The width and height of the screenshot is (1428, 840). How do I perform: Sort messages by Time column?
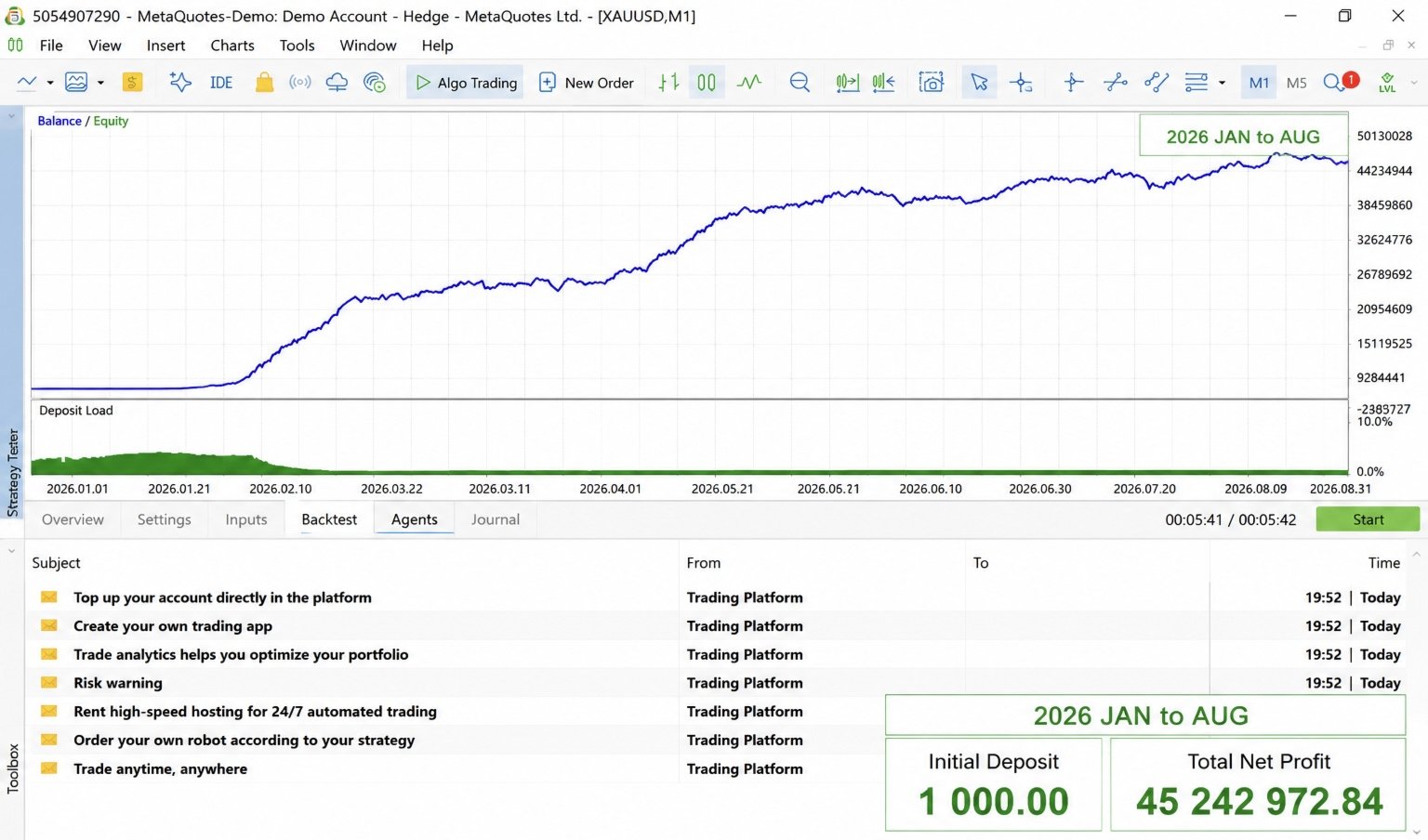point(1383,563)
